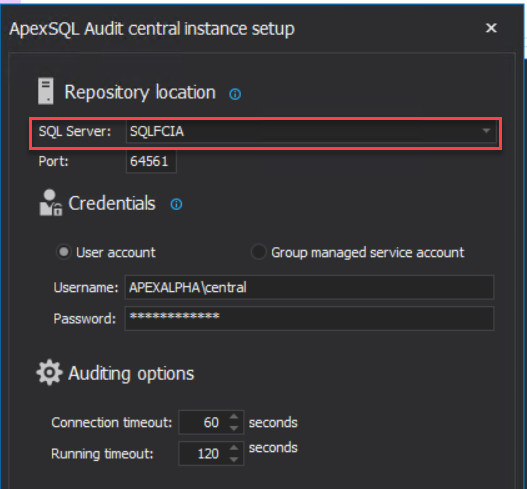Decrease Running timeout with down arrow
This screenshot has height=489, width=527.
[x=234, y=459]
